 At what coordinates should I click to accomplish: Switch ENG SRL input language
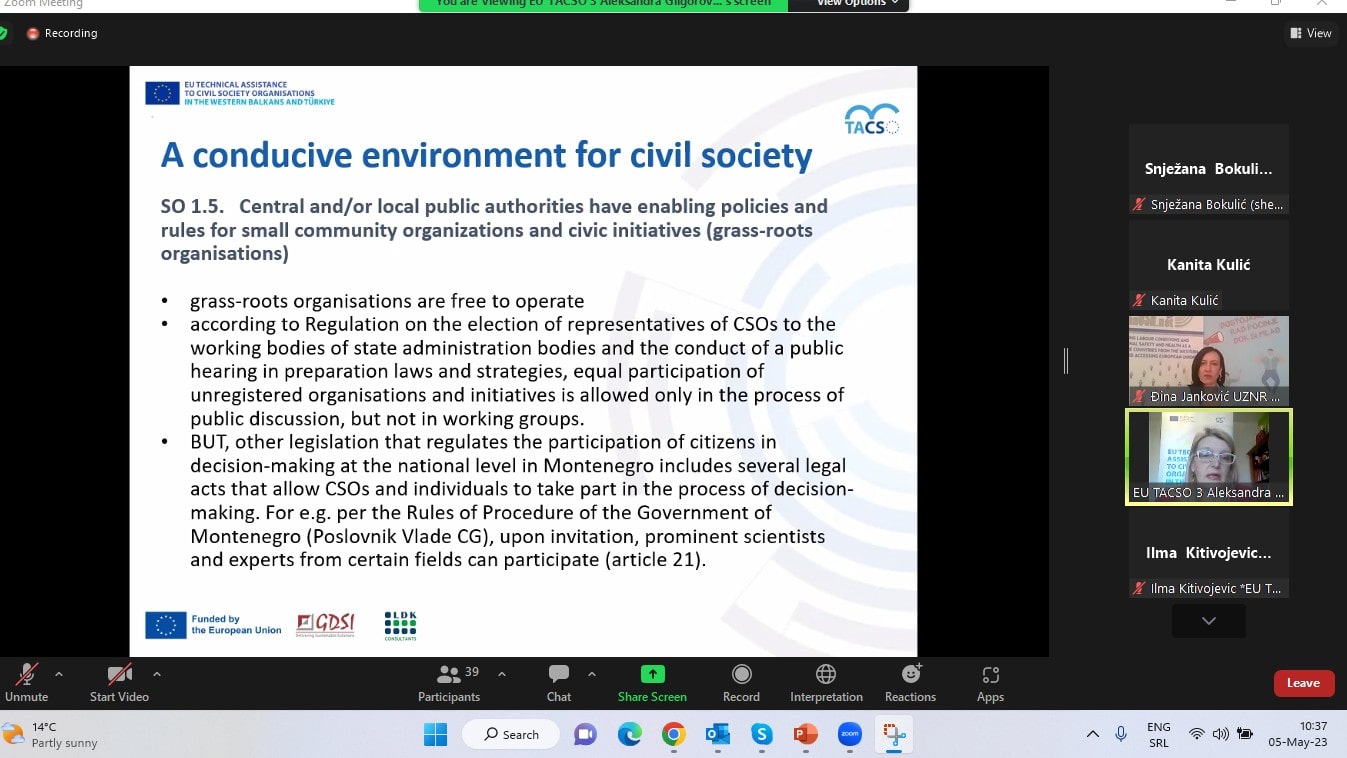pos(1158,735)
